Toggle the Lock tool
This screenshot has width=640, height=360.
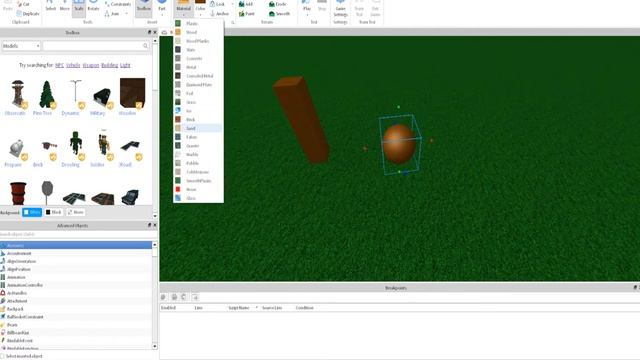click(x=218, y=4)
